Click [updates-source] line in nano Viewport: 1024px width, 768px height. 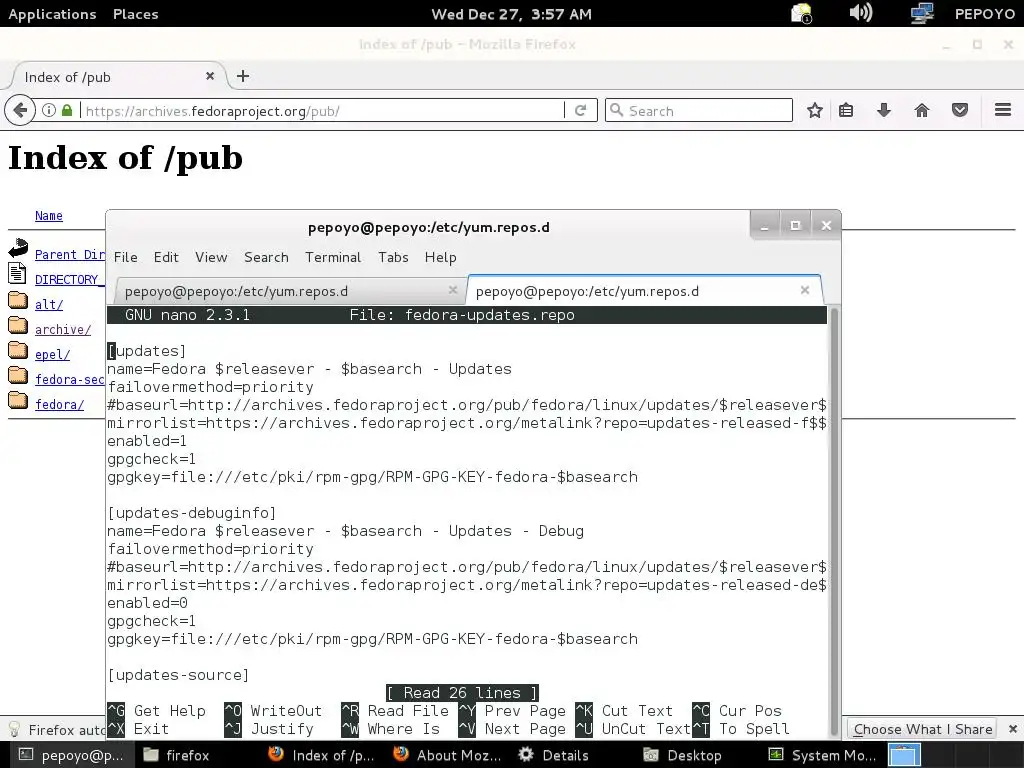[178, 675]
